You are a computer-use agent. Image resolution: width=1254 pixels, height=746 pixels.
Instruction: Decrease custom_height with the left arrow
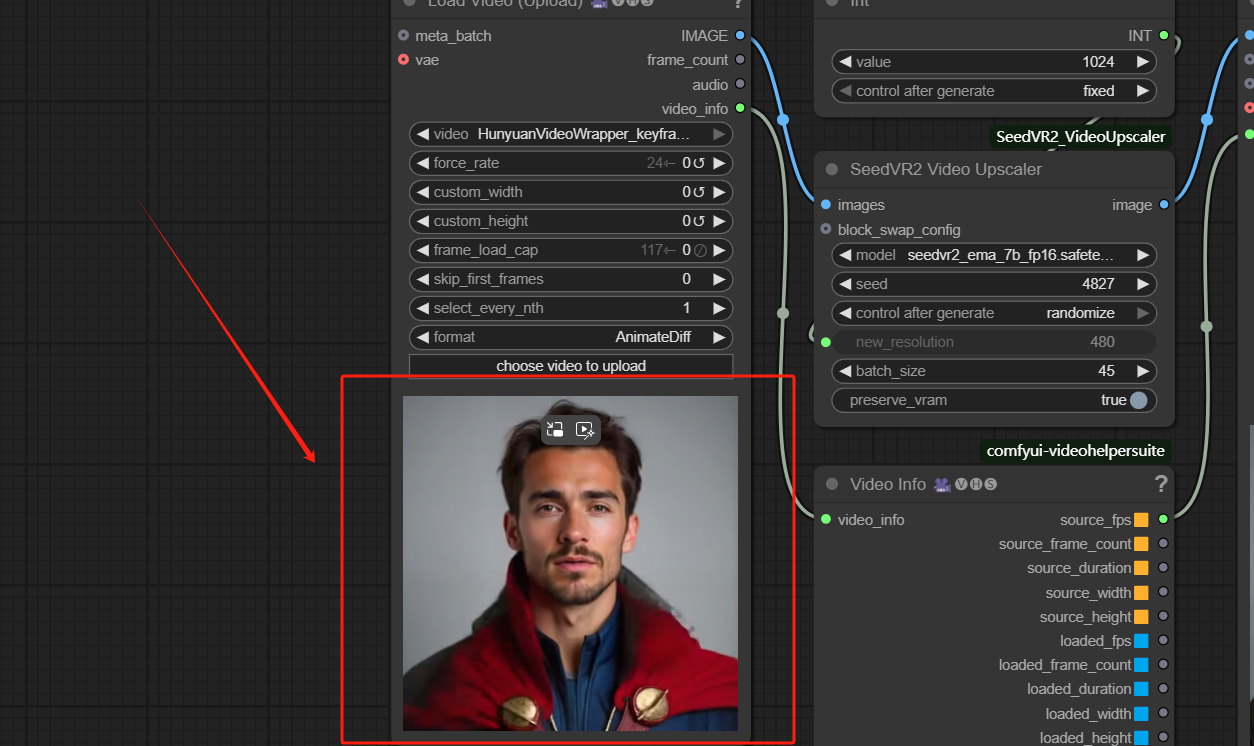(x=422, y=221)
